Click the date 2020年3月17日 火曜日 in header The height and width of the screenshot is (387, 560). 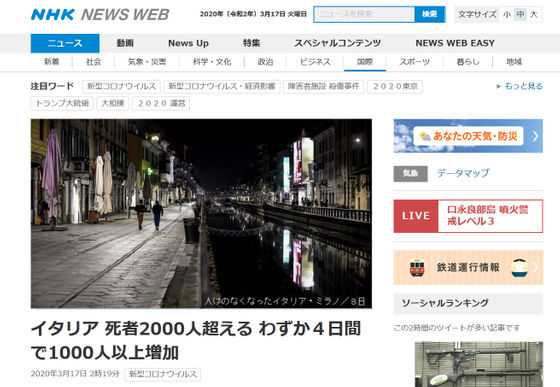click(x=253, y=14)
